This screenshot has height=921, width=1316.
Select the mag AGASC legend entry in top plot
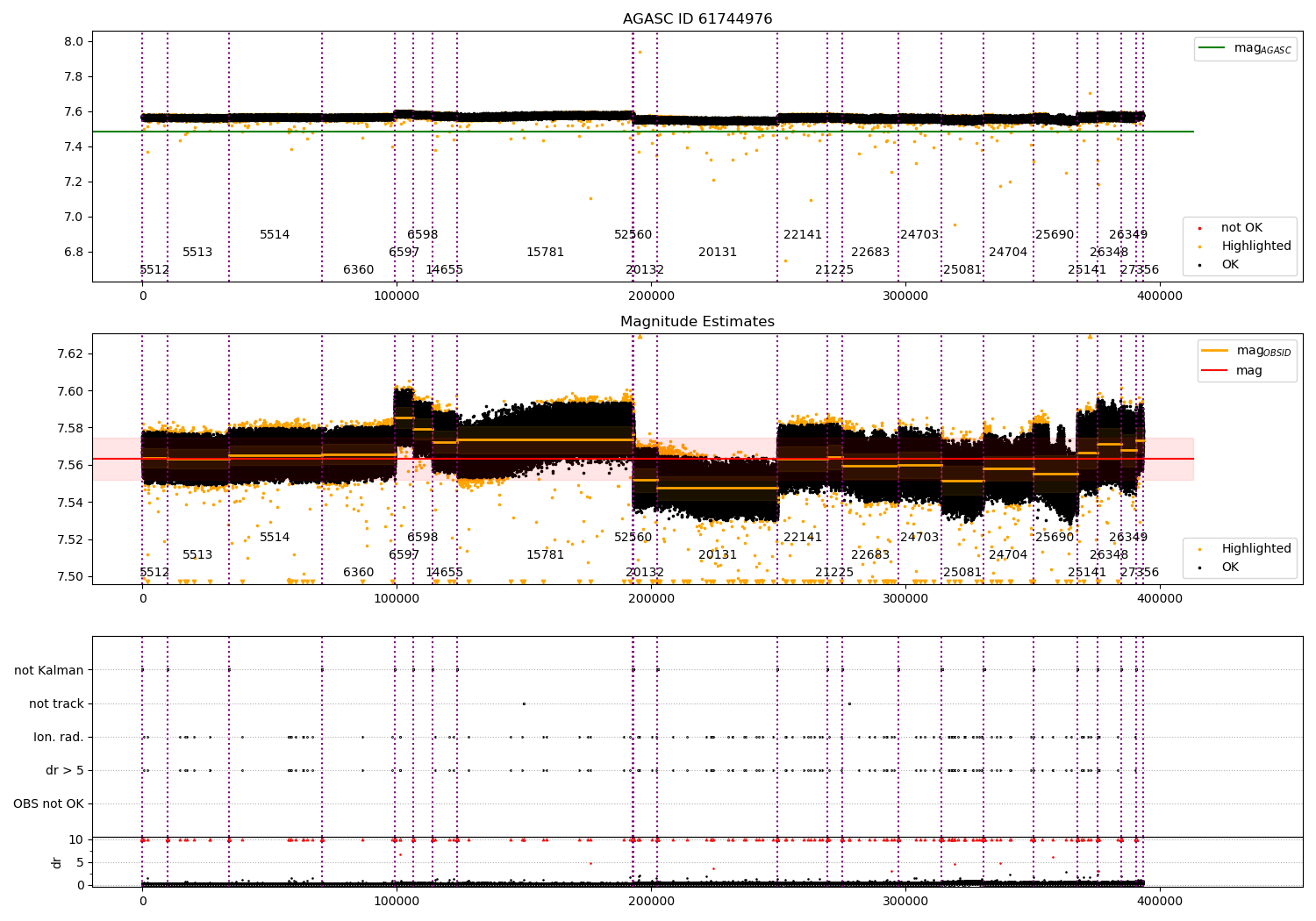tap(1246, 48)
